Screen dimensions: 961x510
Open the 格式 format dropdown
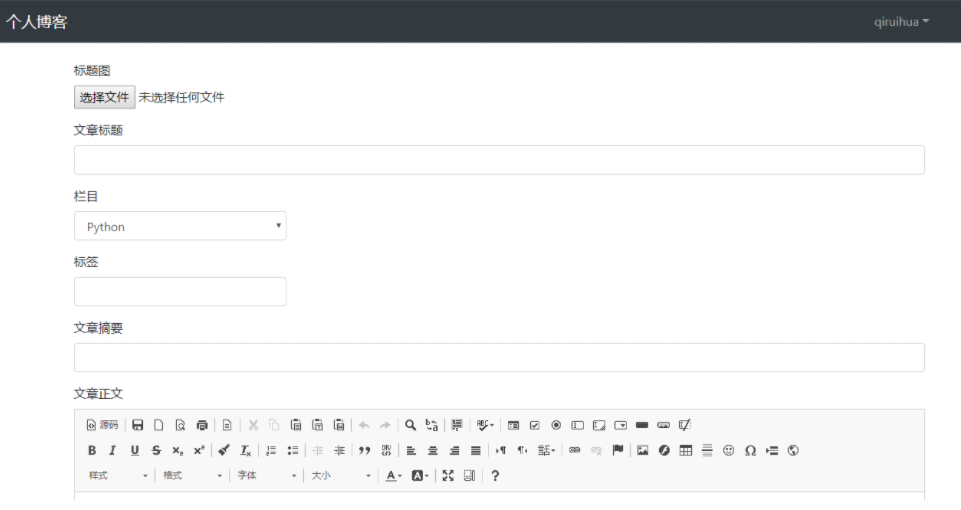point(192,476)
